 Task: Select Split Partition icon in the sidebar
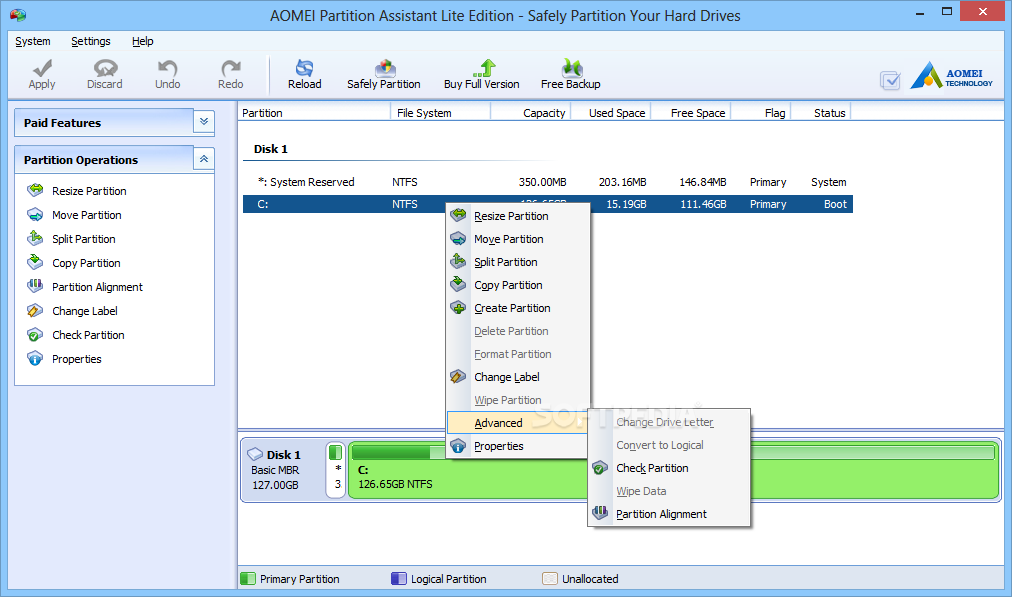click(x=35, y=238)
